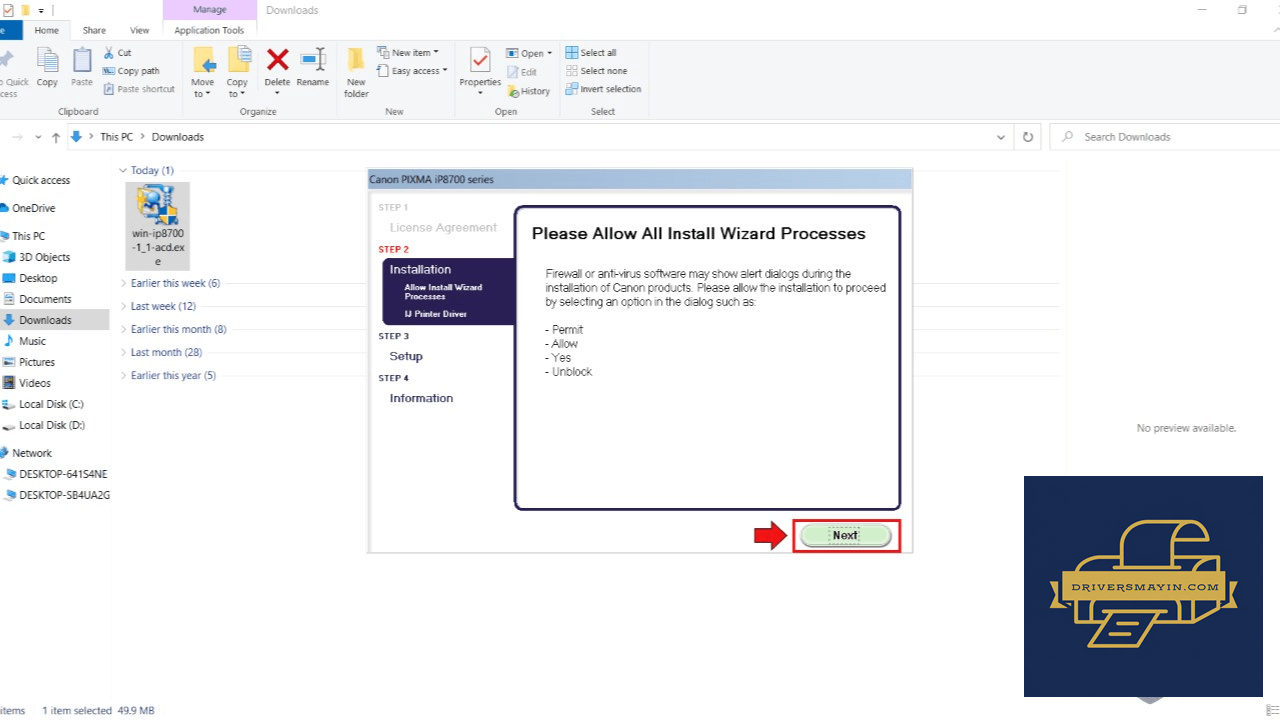The width and height of the screenshot is (1280, 720).
Task: Switch to the Share ribbon tab
Action: (x=95, y=30)
